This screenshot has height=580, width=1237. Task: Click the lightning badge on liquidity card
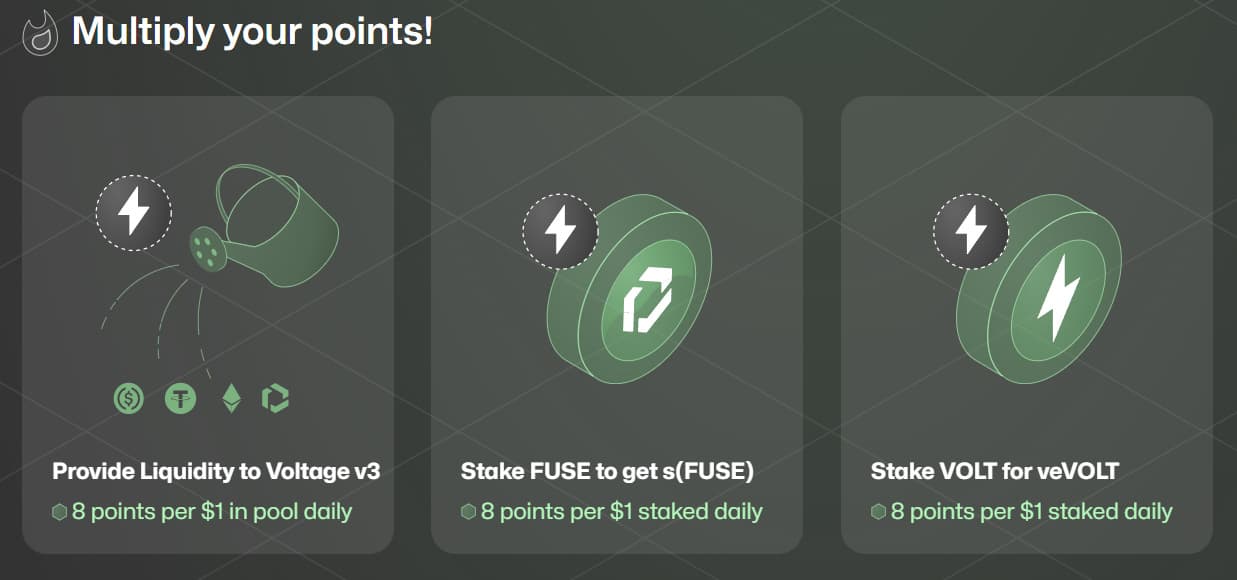tap(134, 212)
